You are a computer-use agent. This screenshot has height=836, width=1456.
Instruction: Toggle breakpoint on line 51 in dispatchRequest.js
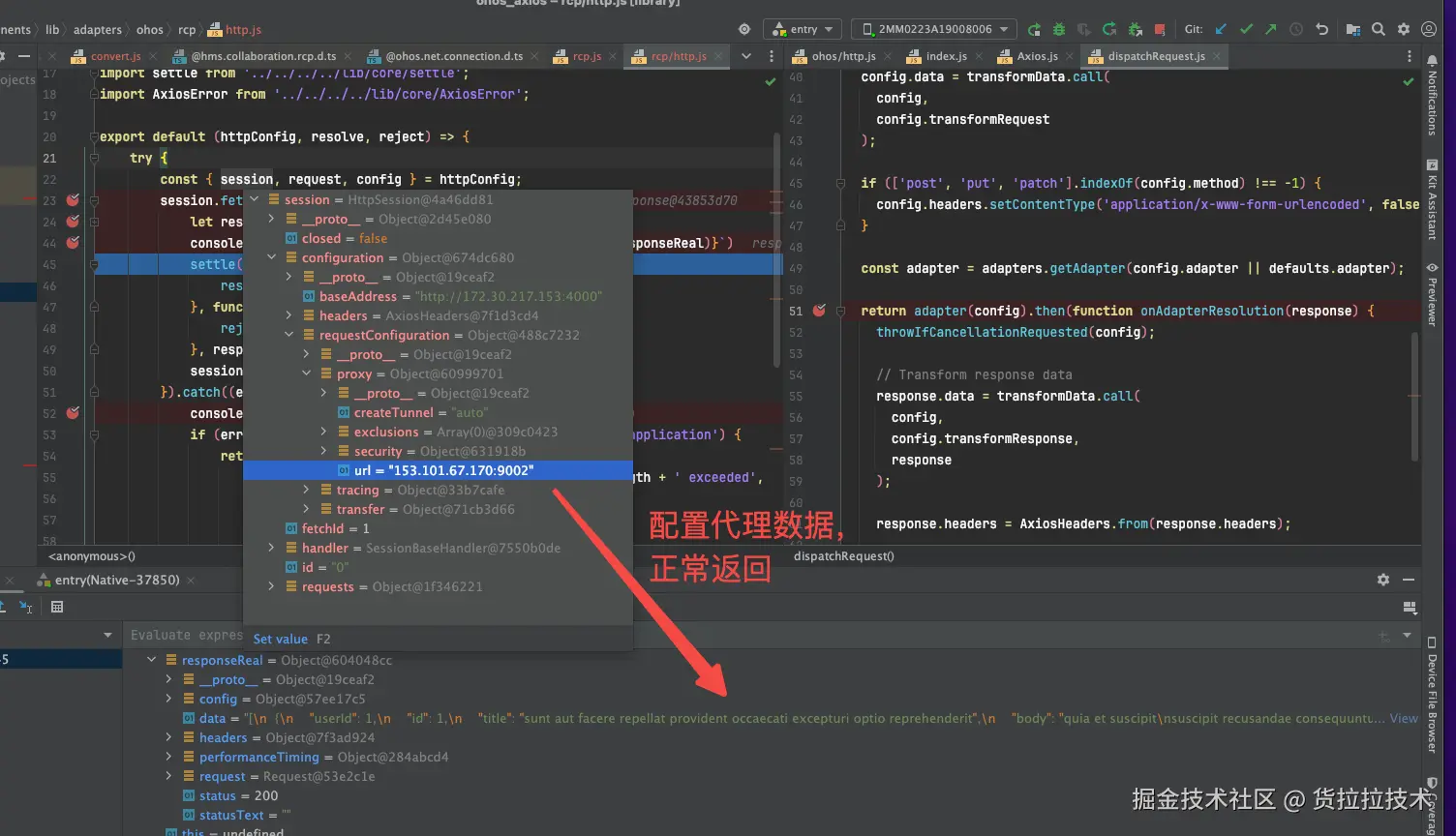[x=819, y=311]
